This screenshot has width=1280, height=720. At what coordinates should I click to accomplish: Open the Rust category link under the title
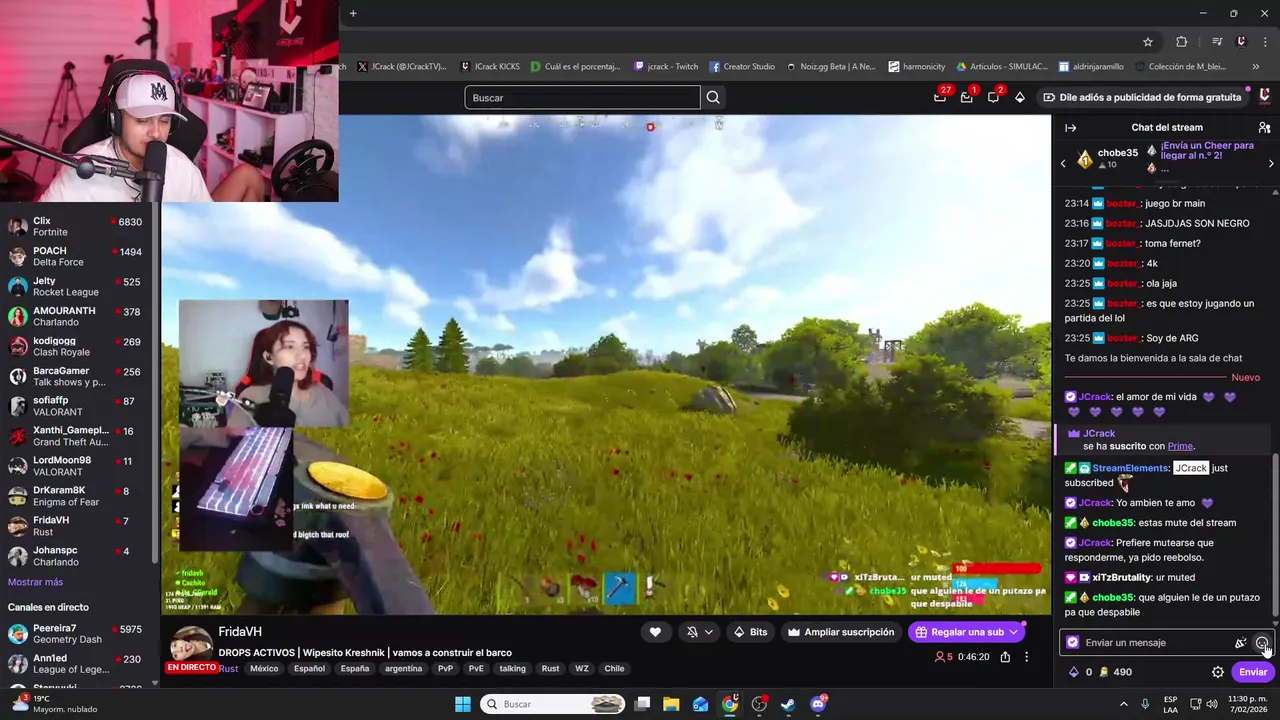(x=228, y=669)
